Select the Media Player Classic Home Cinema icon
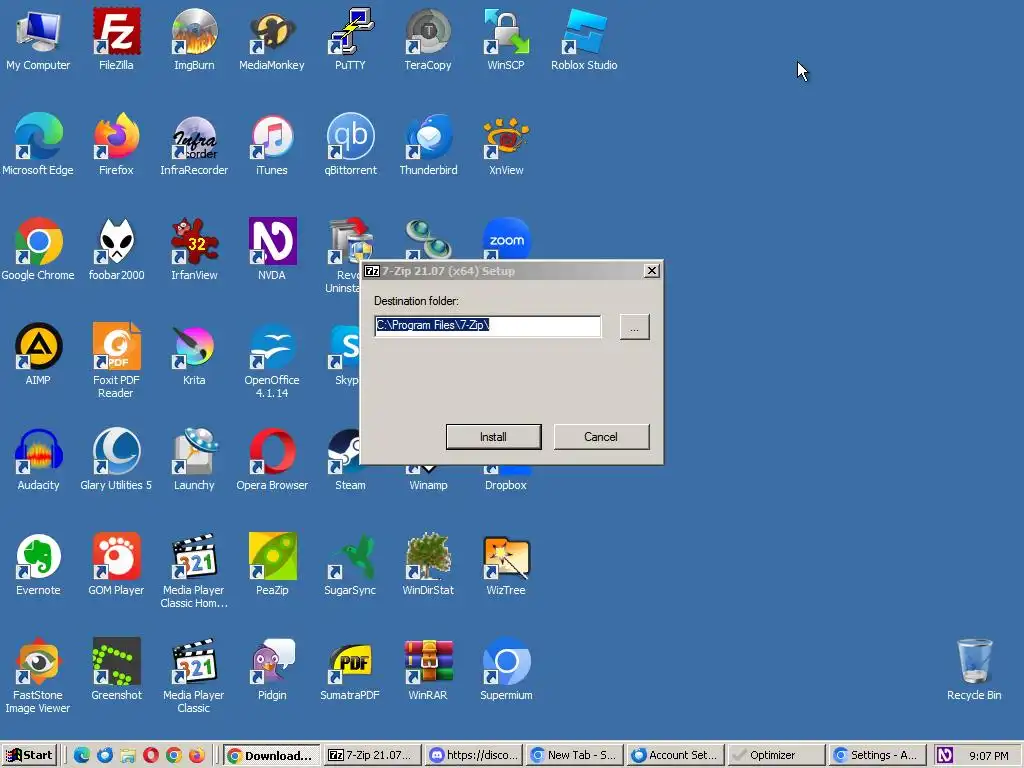 (194, 571)
